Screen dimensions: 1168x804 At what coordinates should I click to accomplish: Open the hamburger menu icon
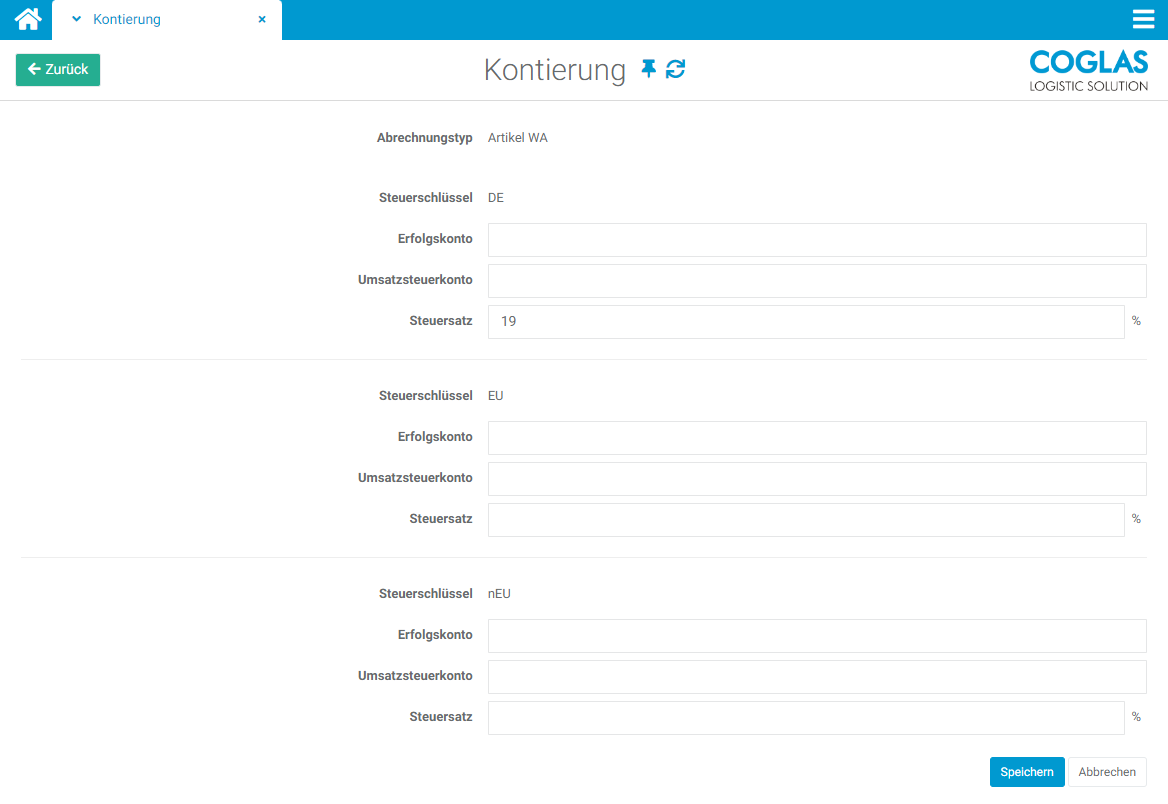1143,19
